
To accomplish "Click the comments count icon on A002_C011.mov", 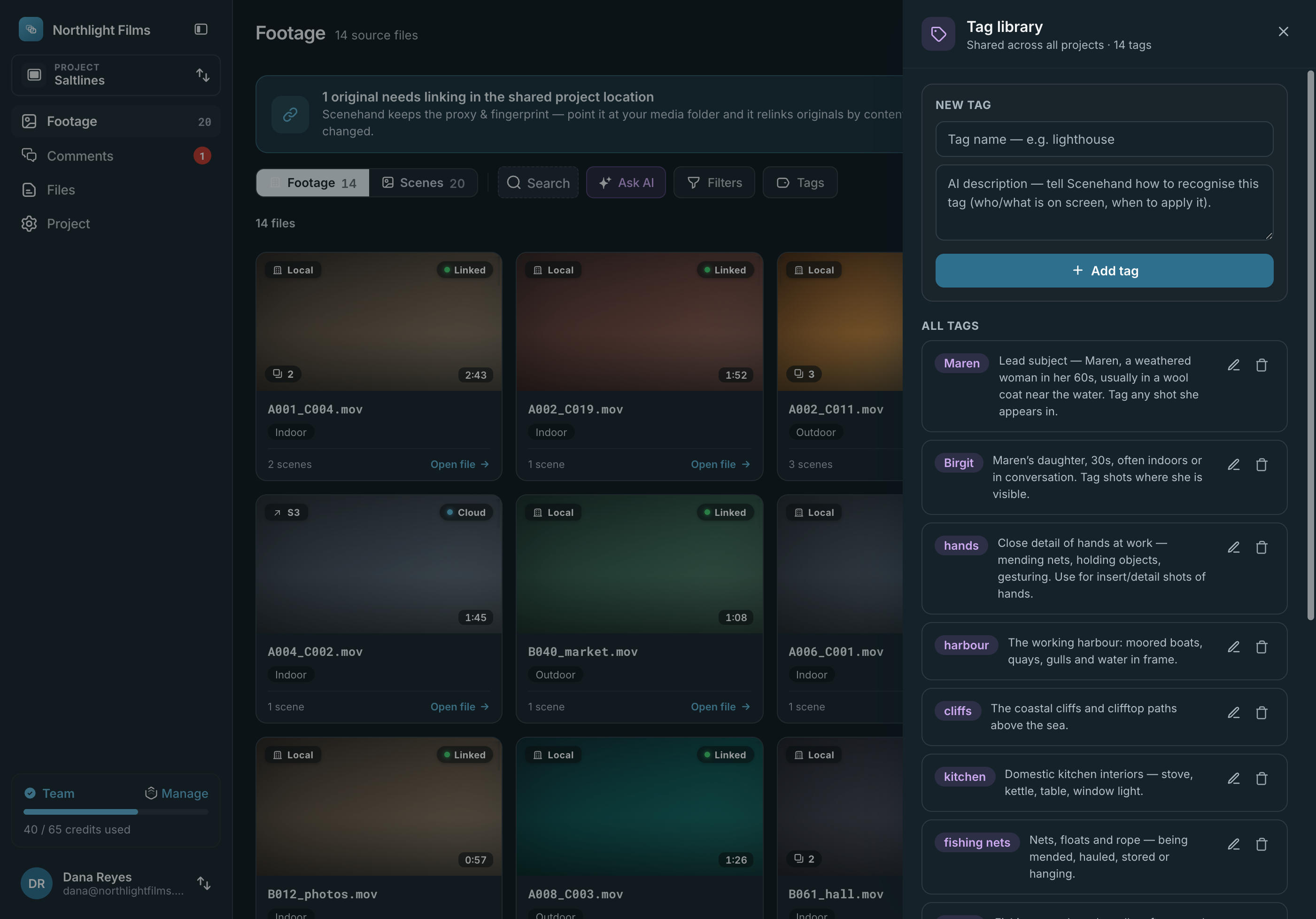I will [x=804, y=374].
